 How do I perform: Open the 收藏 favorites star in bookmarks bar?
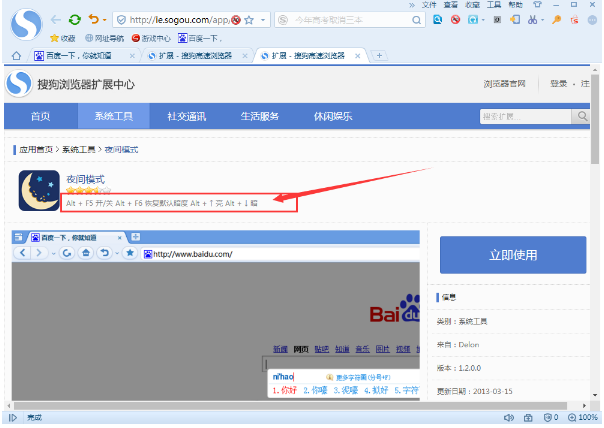(63, 38)
